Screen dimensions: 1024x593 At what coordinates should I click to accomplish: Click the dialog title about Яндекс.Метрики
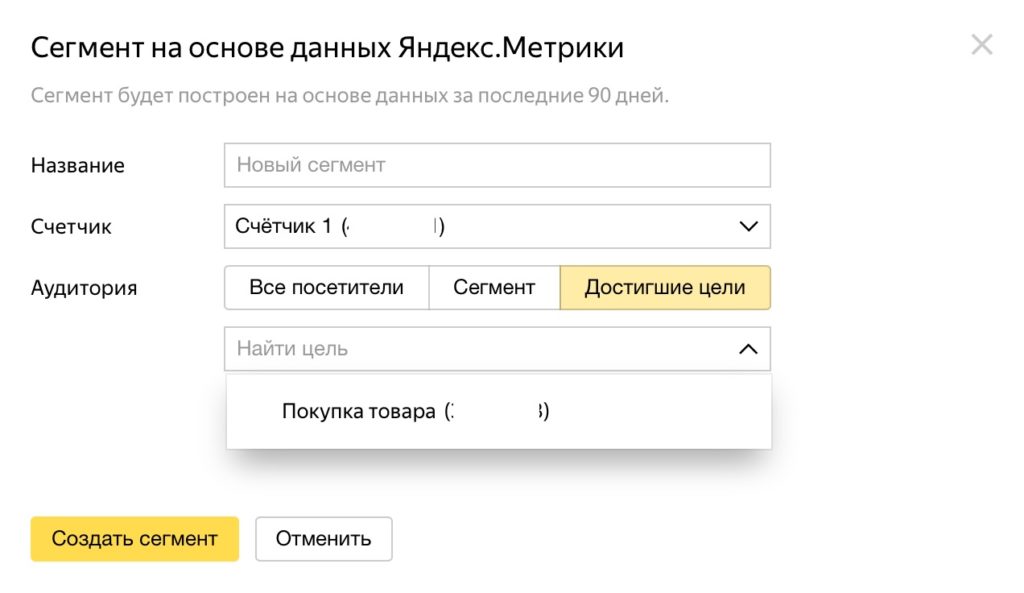(x=328, y=47)
